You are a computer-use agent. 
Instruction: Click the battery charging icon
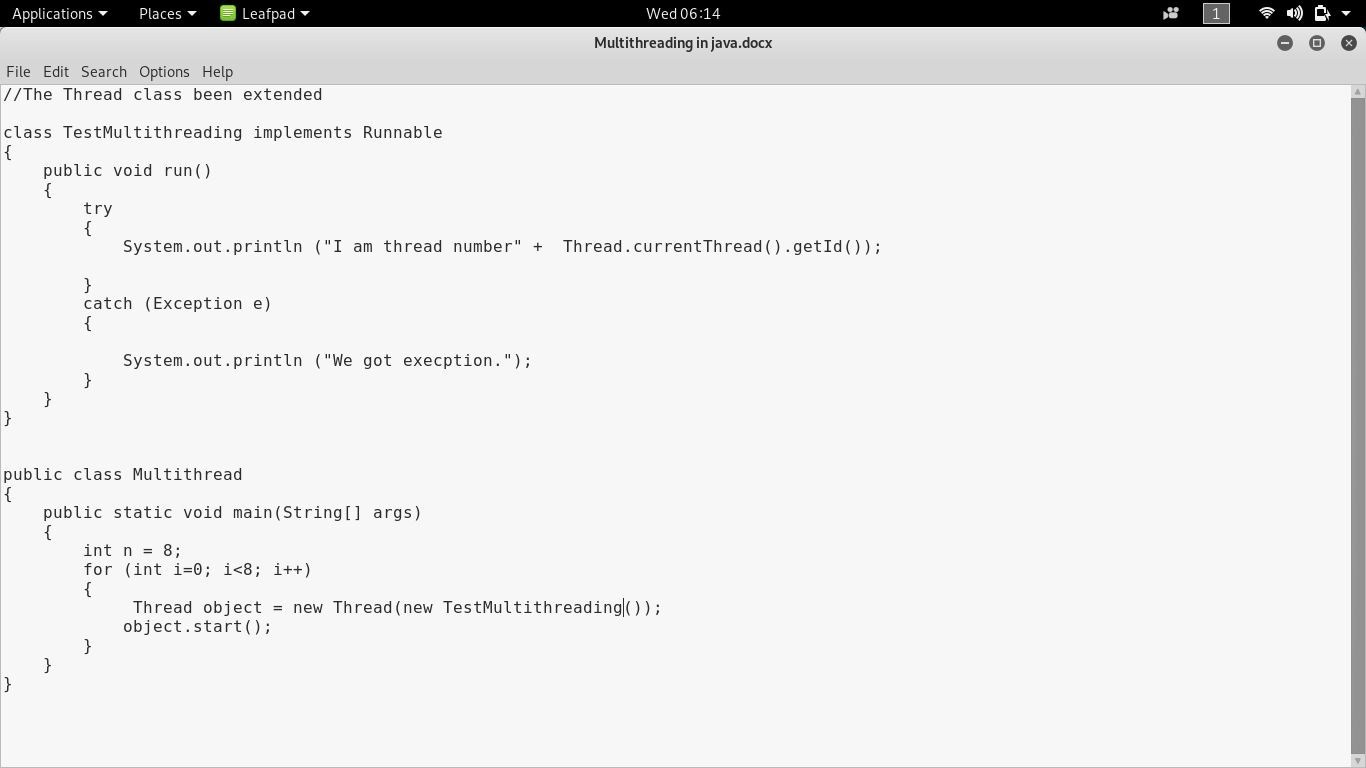1322,13
